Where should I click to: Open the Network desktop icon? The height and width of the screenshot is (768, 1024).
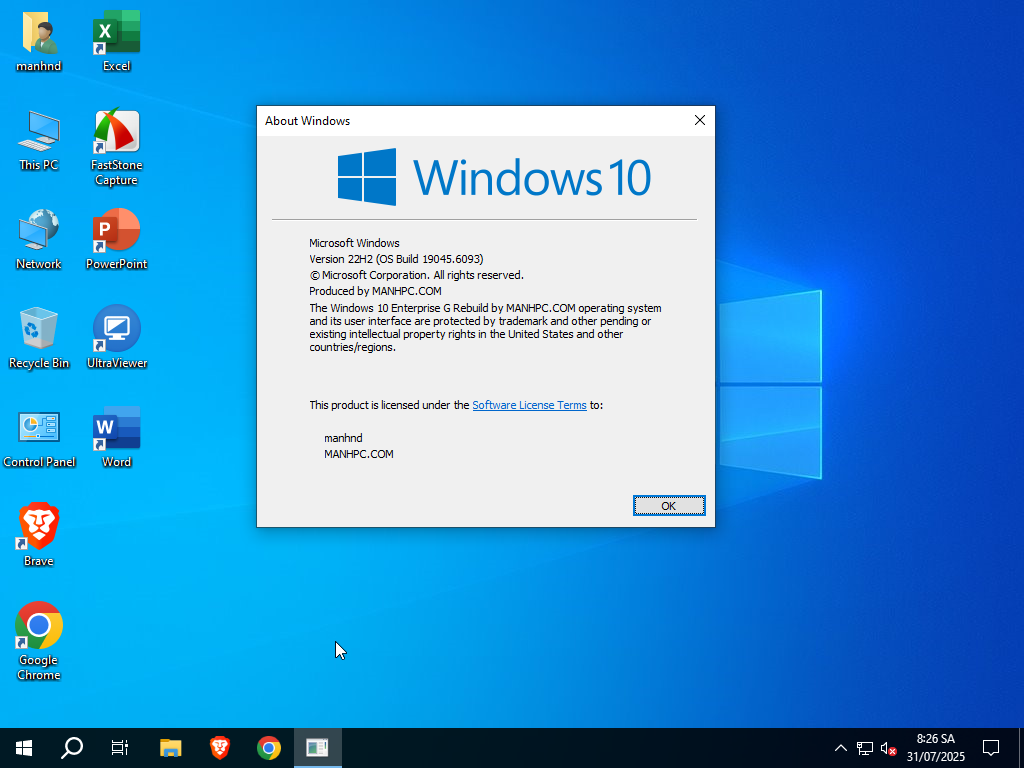tap(39, 232)
